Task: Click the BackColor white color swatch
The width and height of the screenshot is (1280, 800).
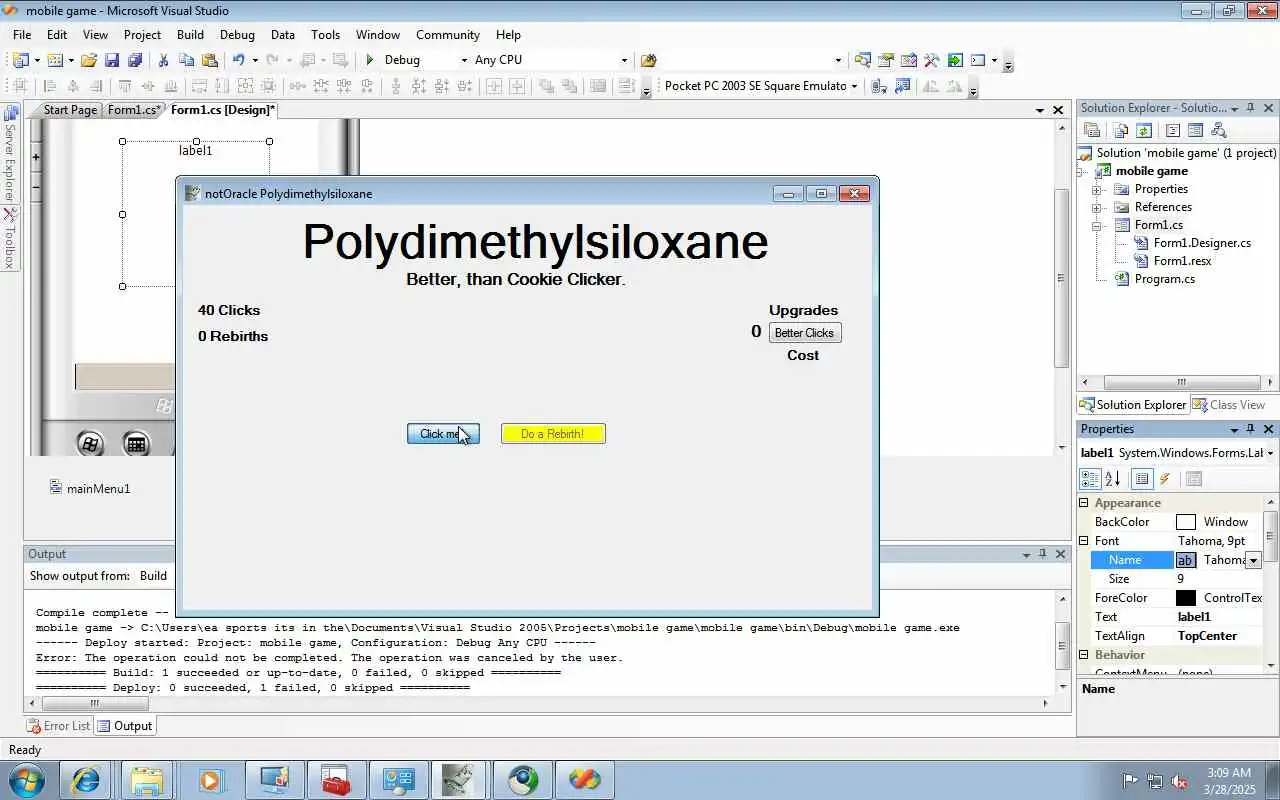Action: pyautogui.click(x=1186, y=522)
